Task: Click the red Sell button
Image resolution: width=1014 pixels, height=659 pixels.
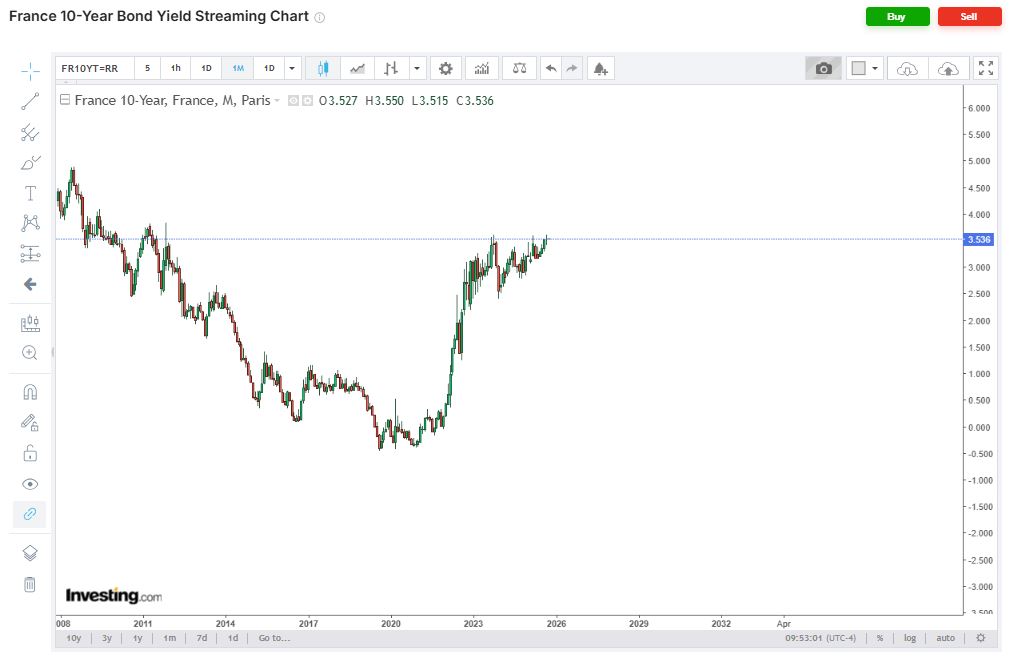Action: (x=969, y=17)
